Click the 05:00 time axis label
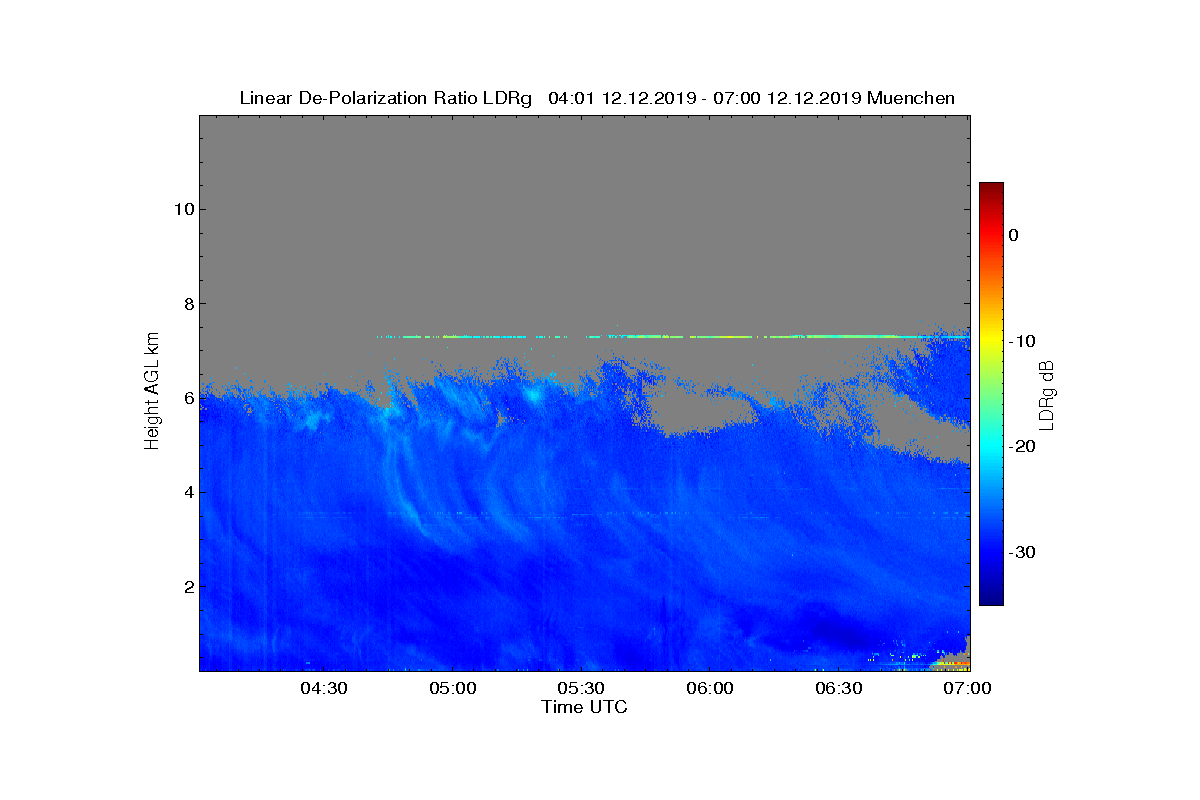1200x800 pixels. click(452, 688)
